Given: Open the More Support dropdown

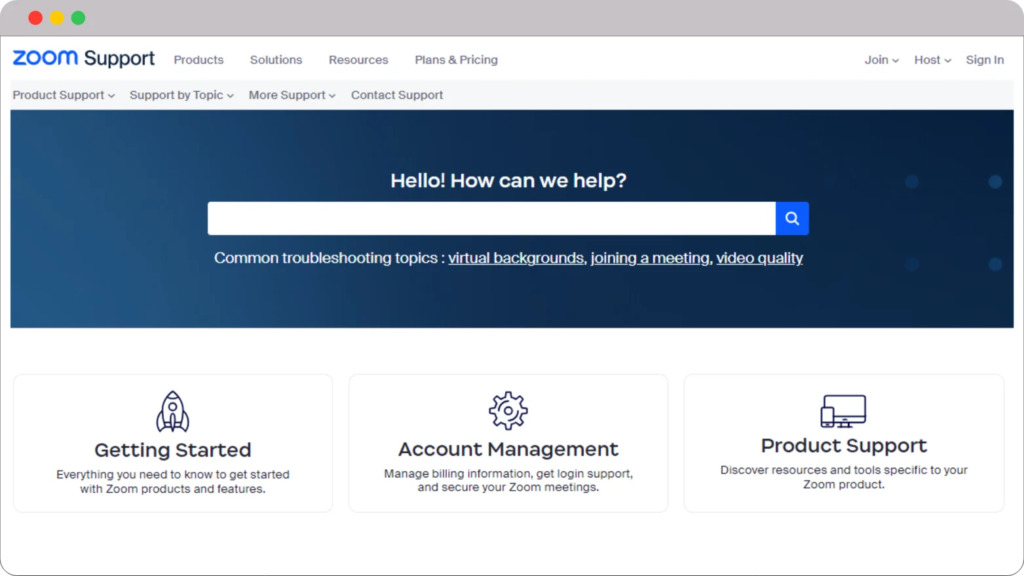Looking at the screenshot, I should point(291,95).
